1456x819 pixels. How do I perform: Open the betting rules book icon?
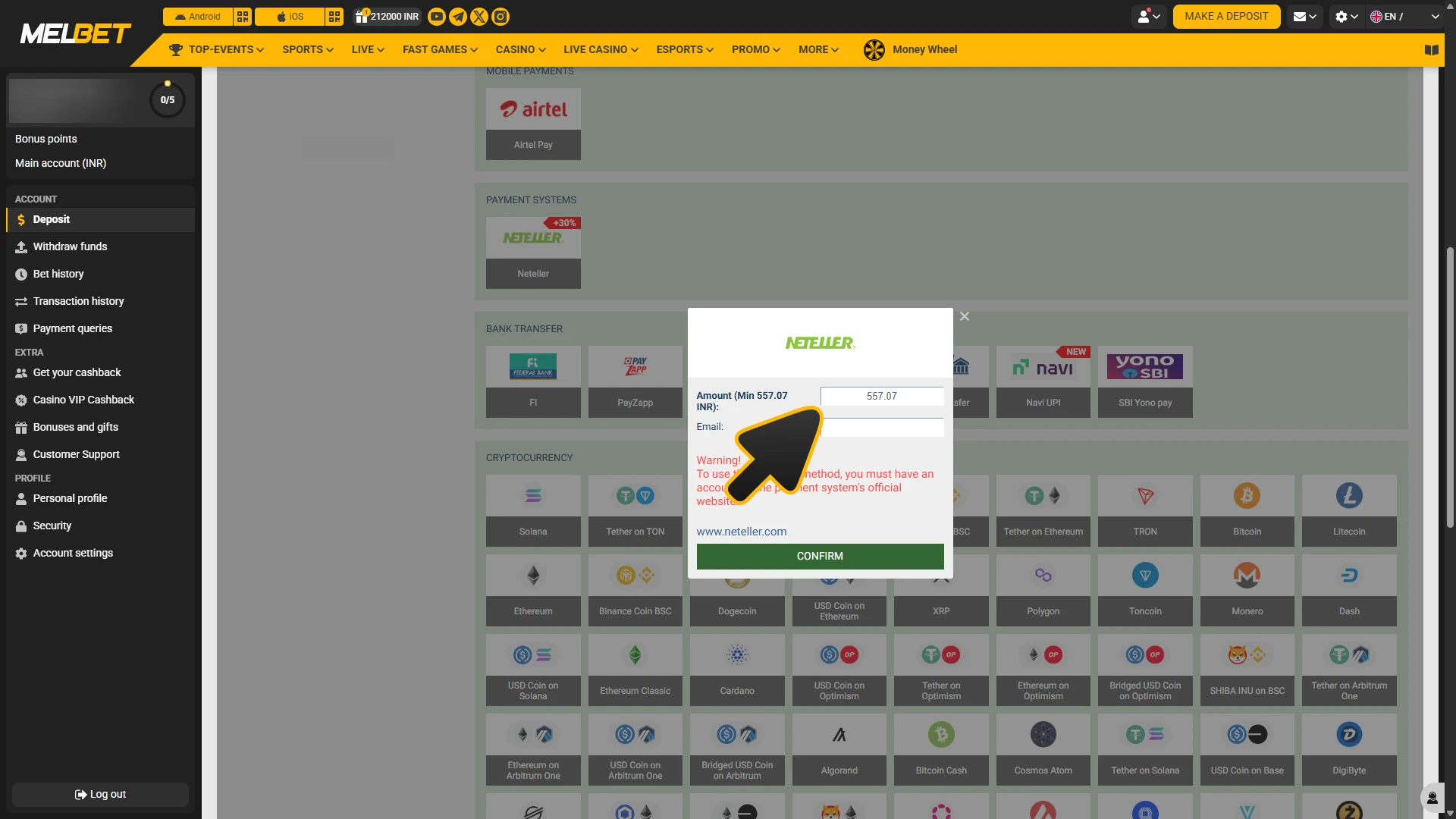pos(1432,50)
